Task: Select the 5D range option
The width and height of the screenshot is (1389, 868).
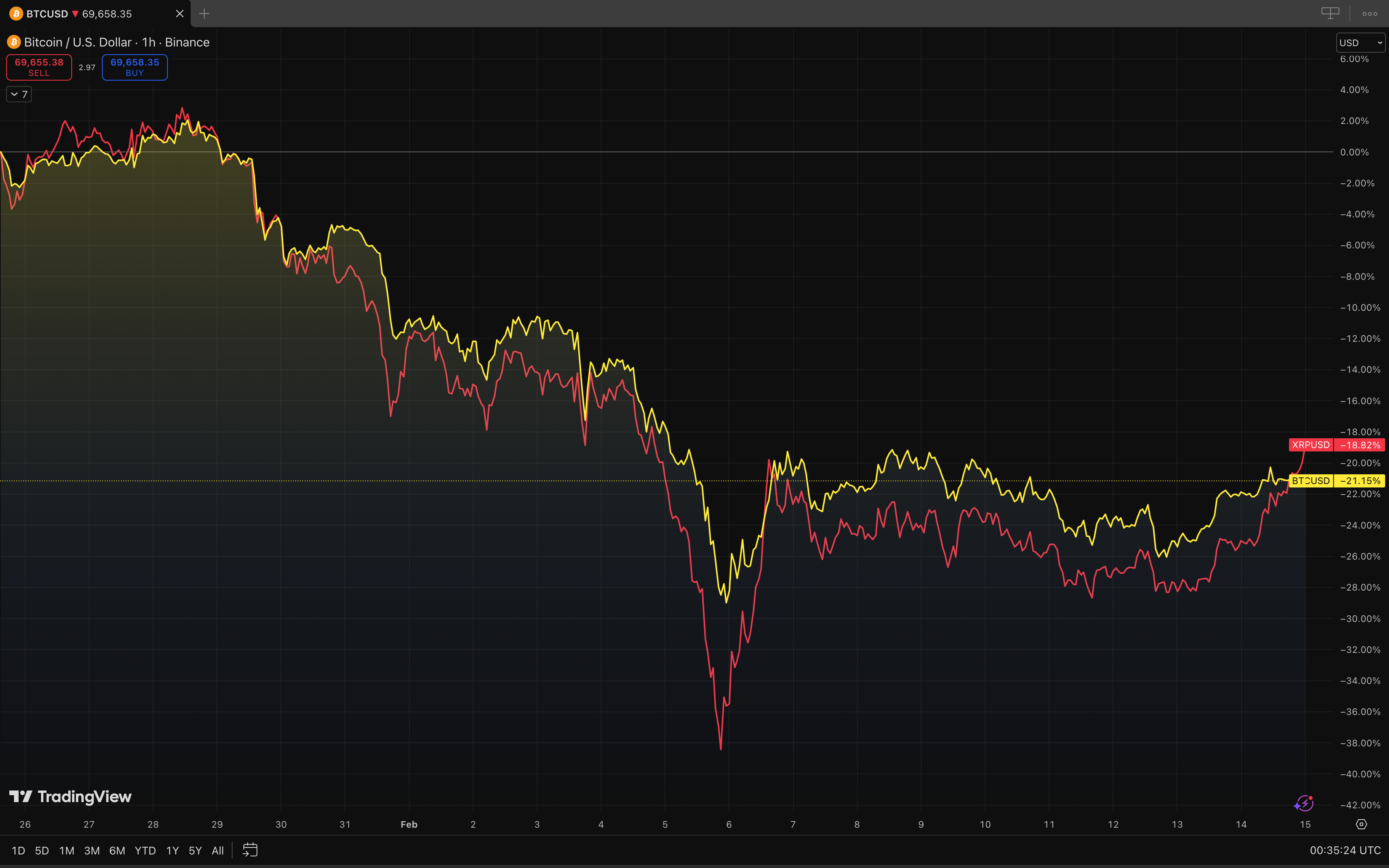Action: pos(42,851)
